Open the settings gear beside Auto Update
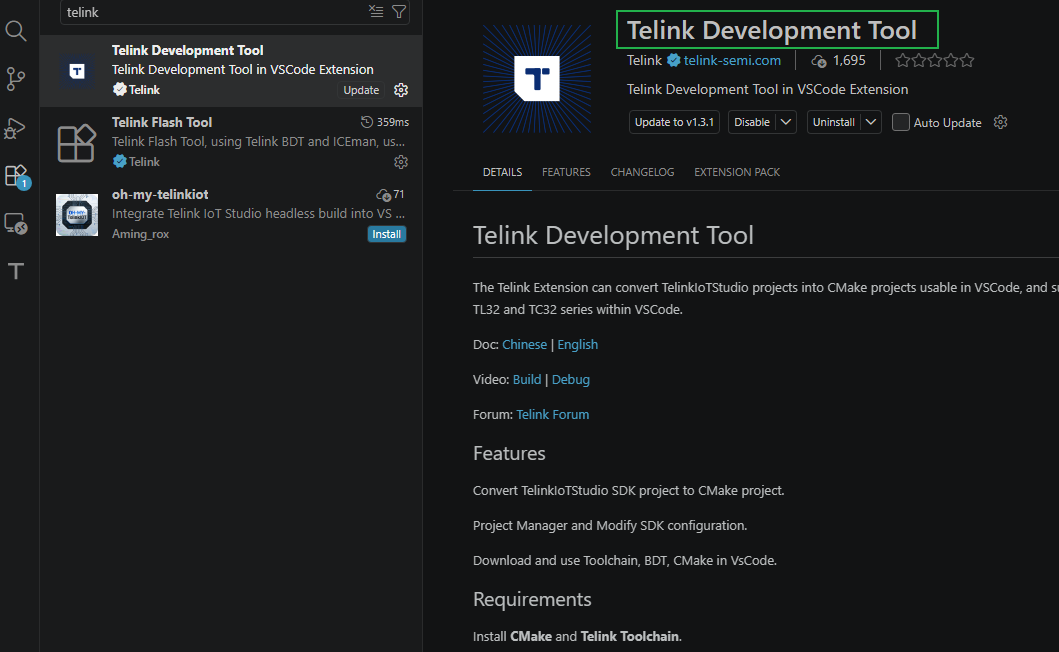This screenshot has height=652, width=1059. (x=1001, y=122)
